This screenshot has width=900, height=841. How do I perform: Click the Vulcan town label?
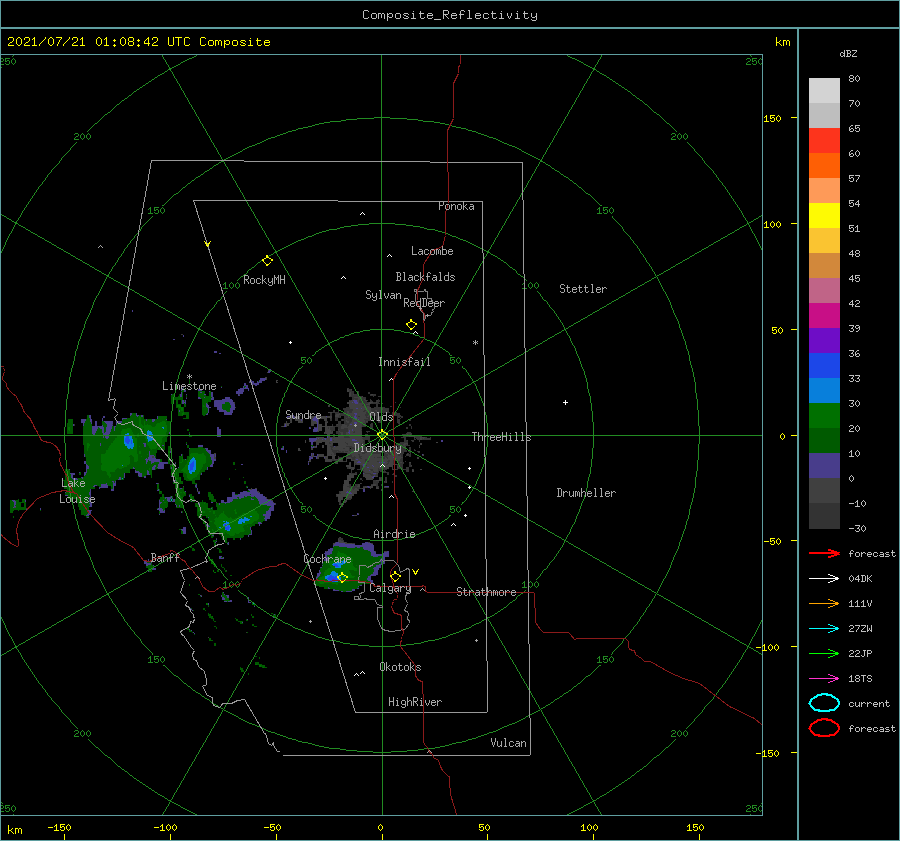click(509, 743)
